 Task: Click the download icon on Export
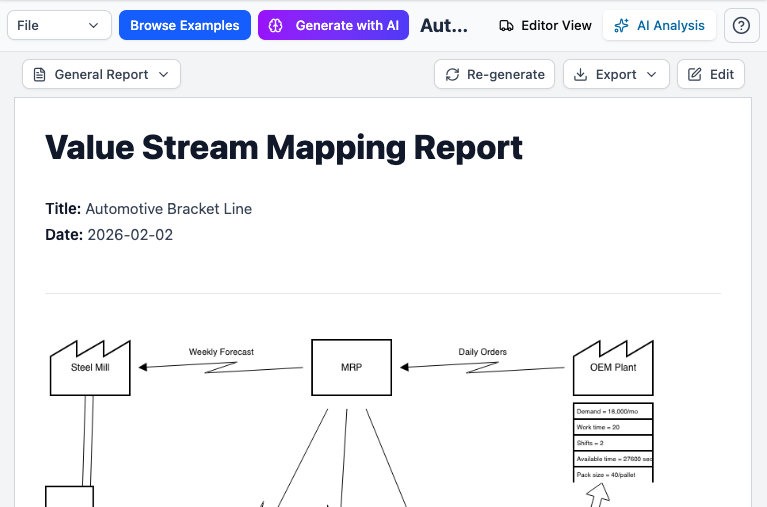tap(581, 74)
